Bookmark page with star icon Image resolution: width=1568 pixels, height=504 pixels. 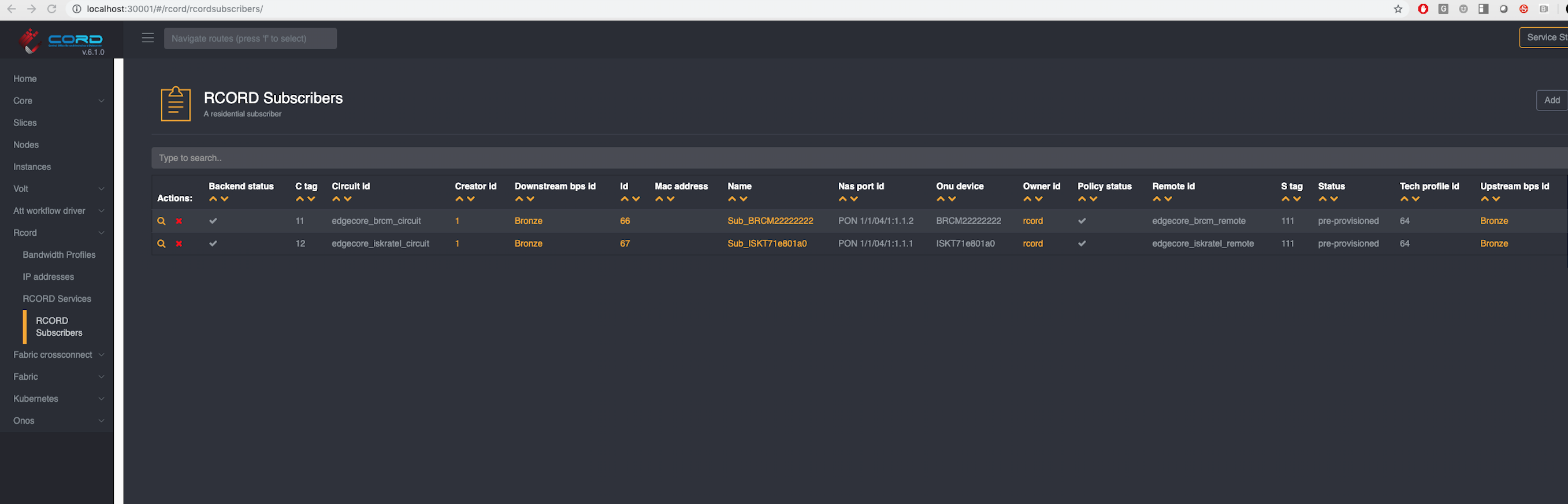pos(1398,9)
